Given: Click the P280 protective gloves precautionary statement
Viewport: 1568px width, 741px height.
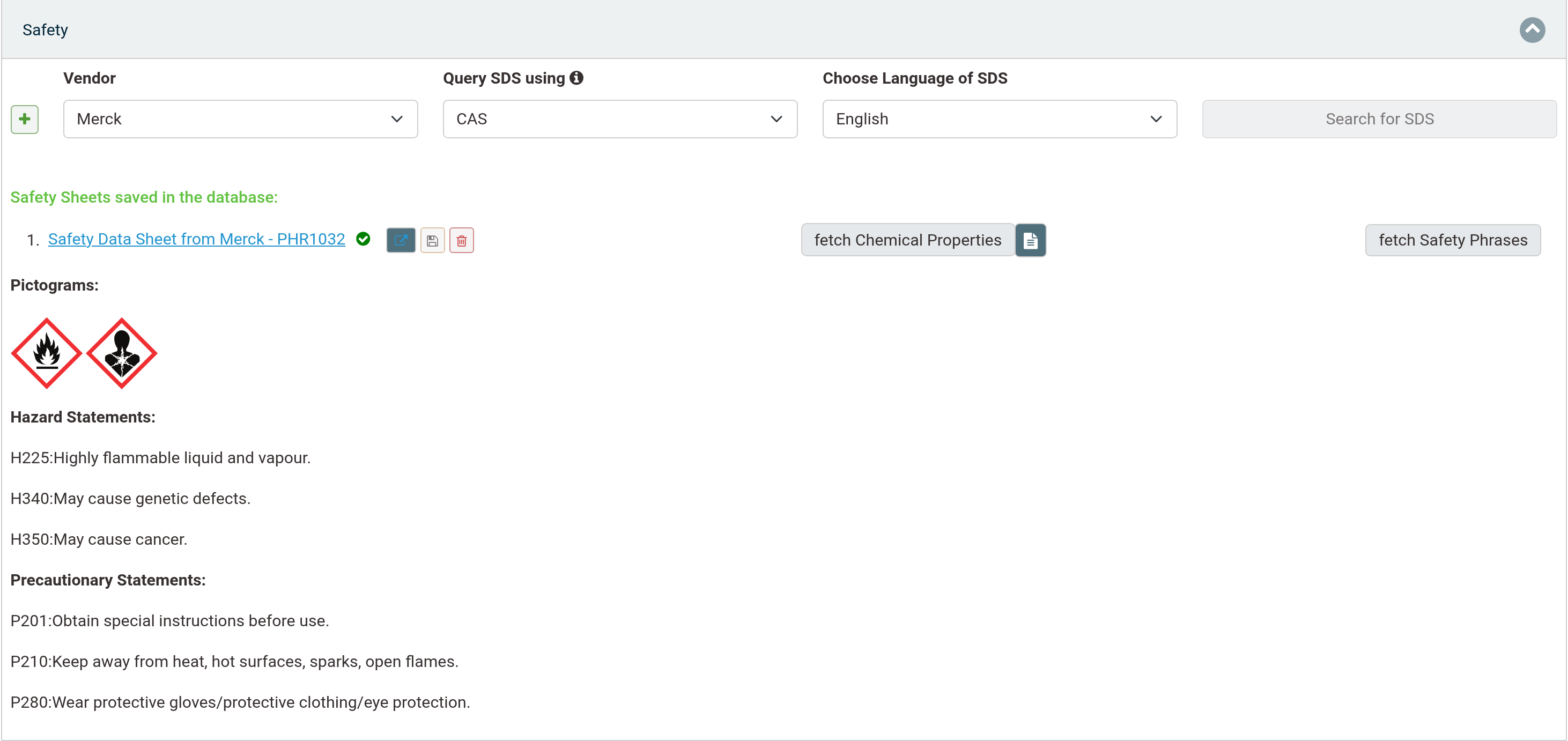Looking at the screenshot, I should (x=240, y=702).
